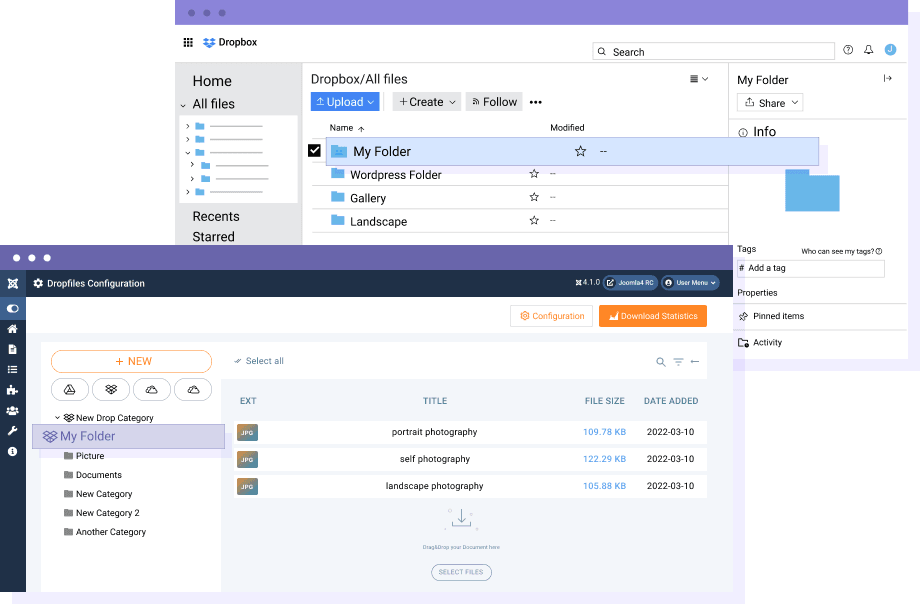Star the Gallery folder

coord(534,198)
